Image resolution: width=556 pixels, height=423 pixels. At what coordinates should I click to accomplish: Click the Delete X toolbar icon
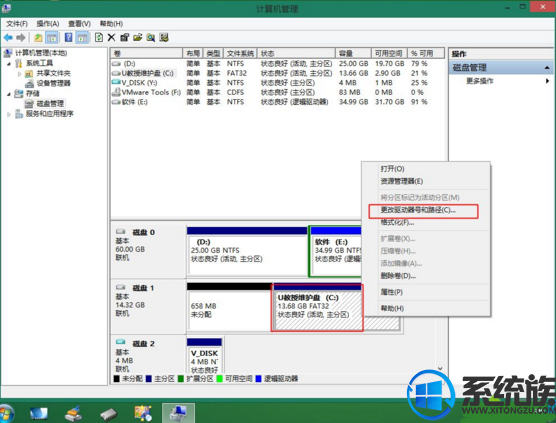[111, 37]
